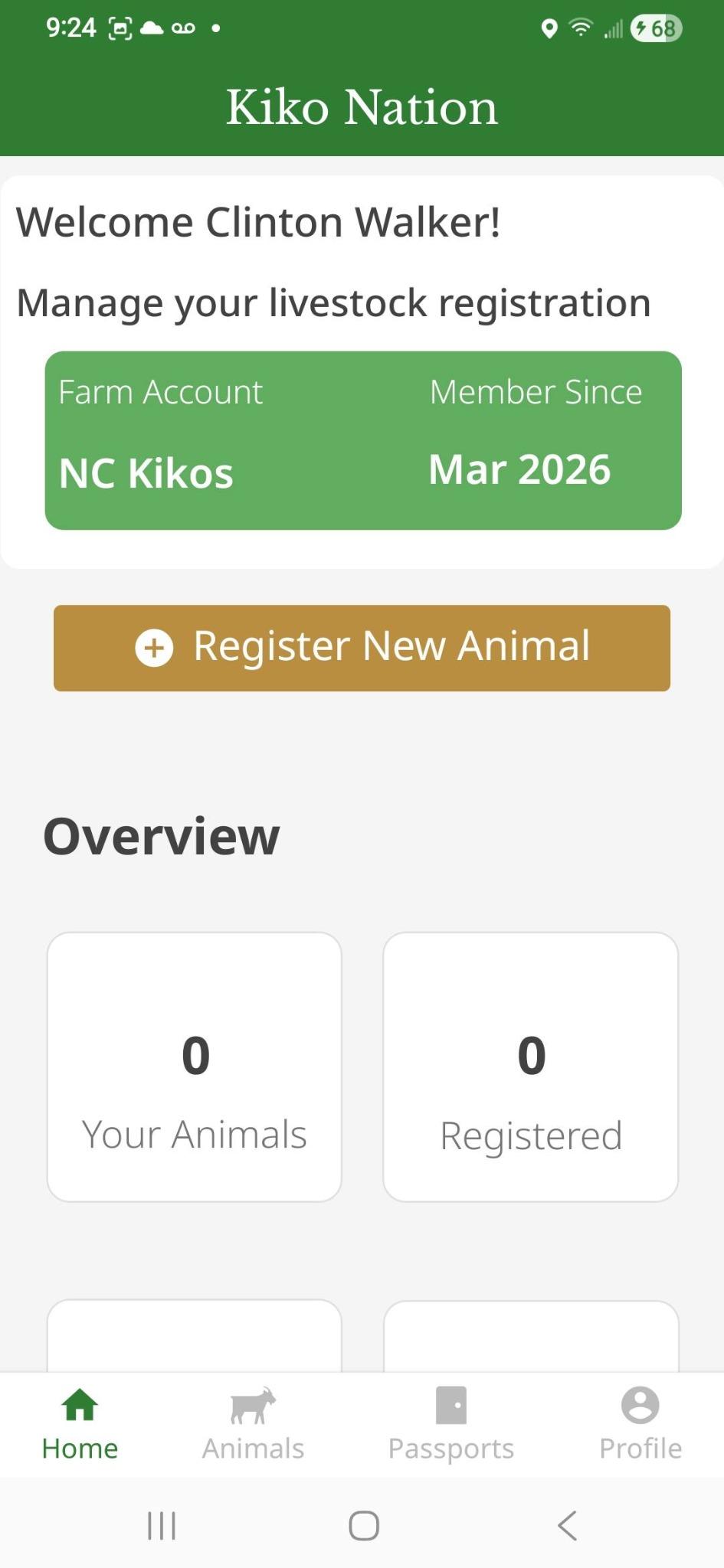Tap the location pin icon in status bar
The width and height of the screenshot is (724, 1568).
point(550,28)
